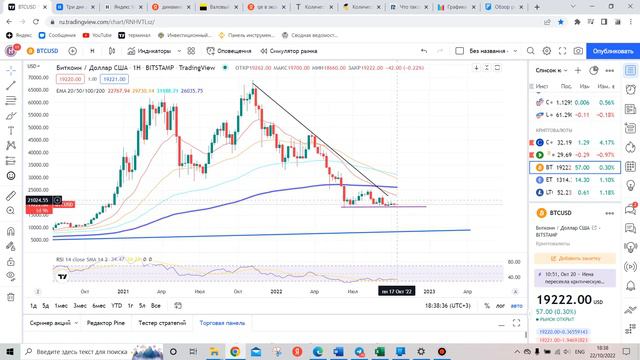Click Добавить заметку add note button
This screenshot has height=360, width=640.
coord(575,258)
